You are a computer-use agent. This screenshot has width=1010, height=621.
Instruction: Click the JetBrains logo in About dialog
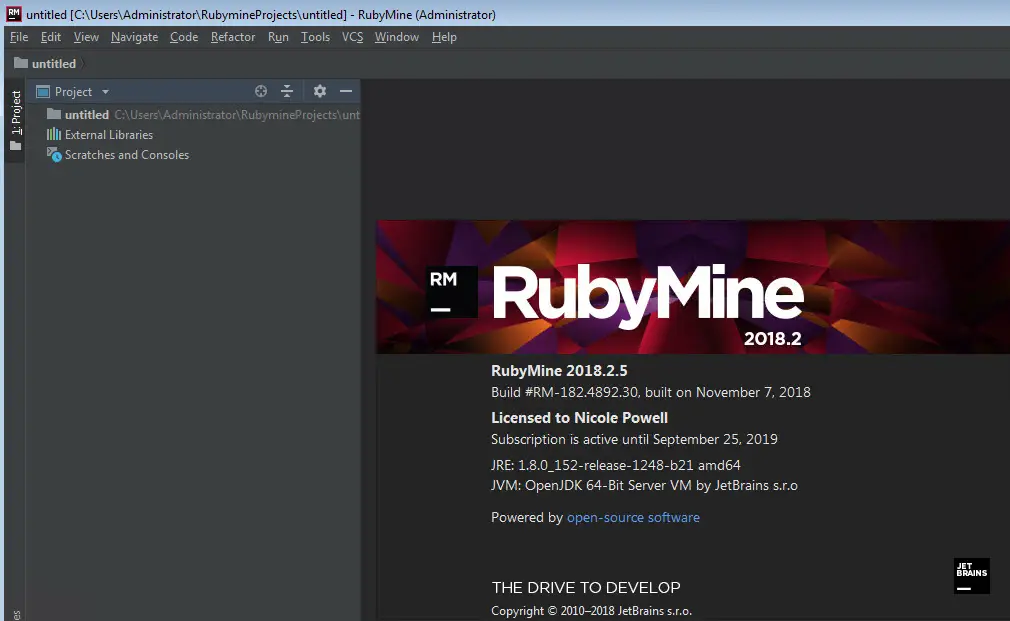(x=971, y=576)
